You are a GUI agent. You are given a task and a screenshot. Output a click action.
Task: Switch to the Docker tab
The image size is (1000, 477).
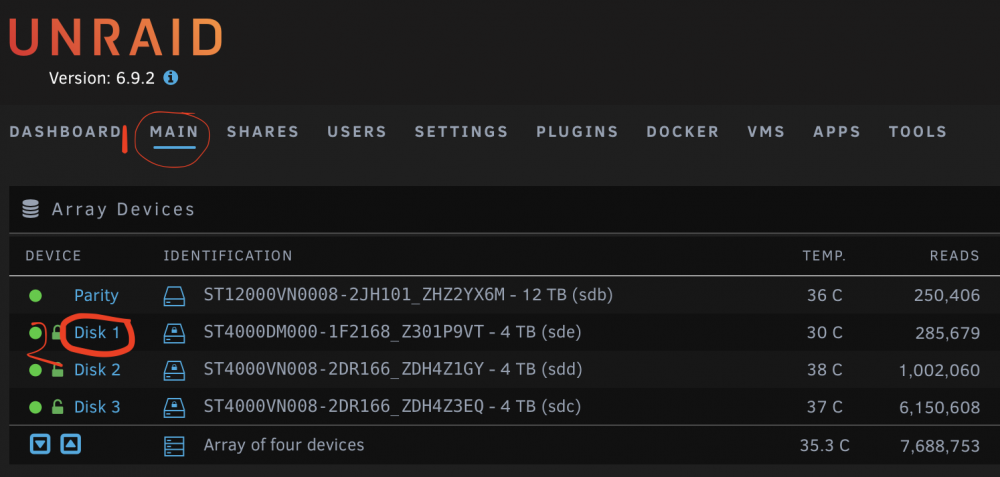[x=682, y=132]
